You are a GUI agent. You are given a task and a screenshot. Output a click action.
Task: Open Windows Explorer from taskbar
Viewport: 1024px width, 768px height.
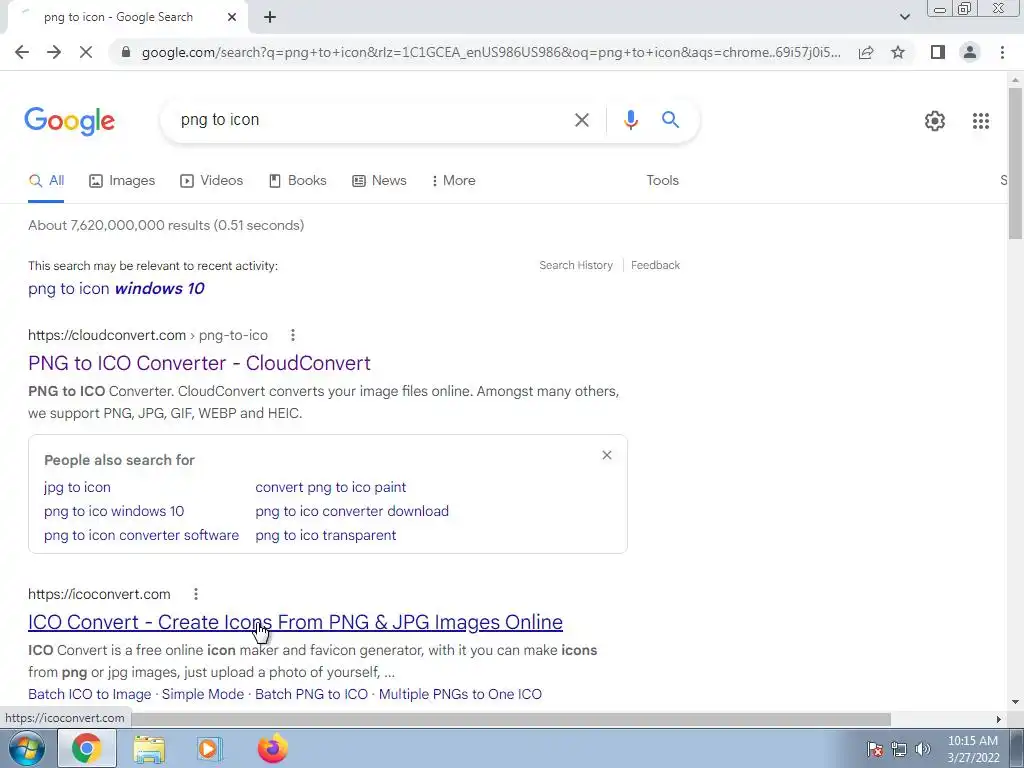[x=149, y=748]
